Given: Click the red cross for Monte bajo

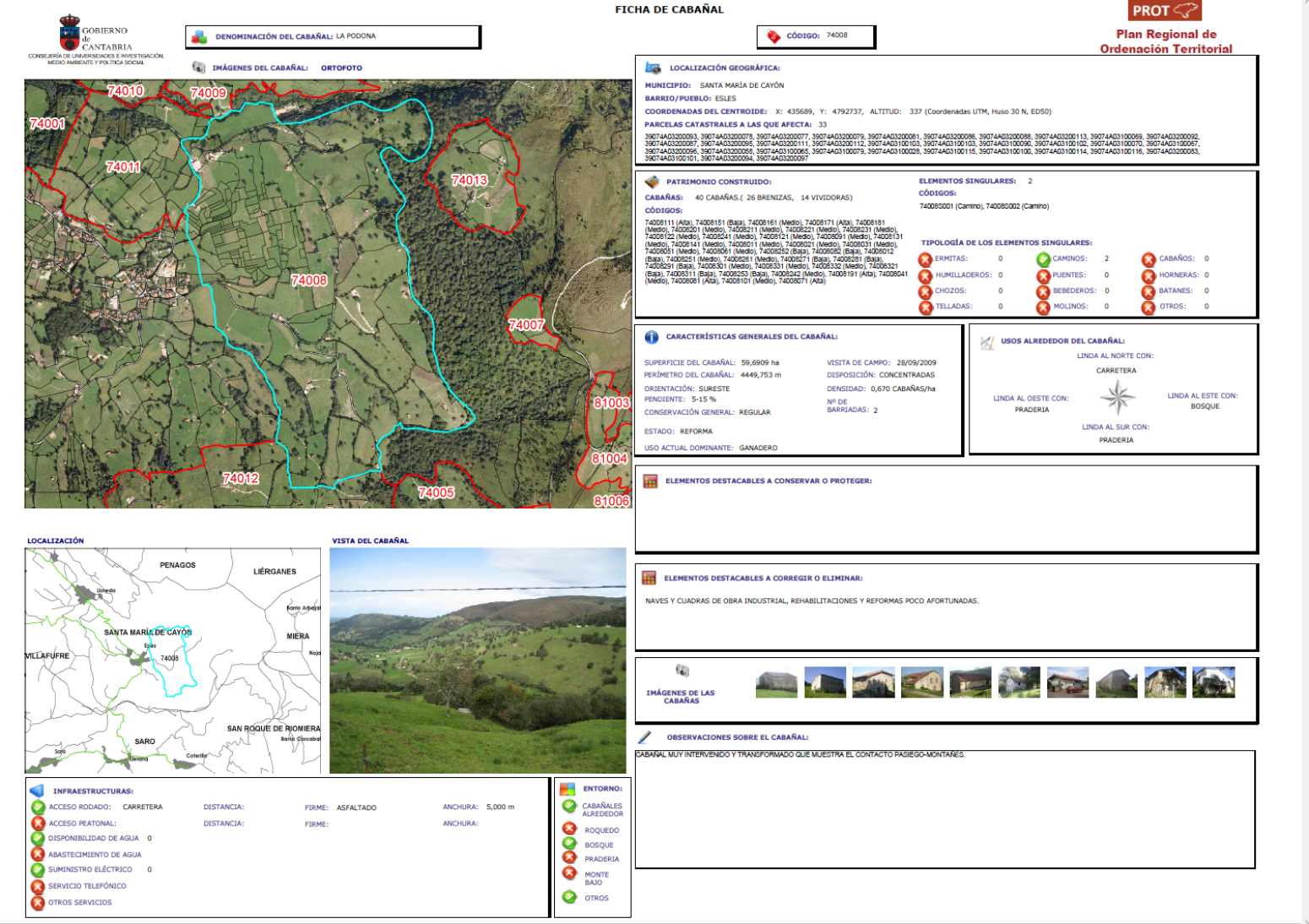Looking at the screenshot, I should pyautogui.click(x=569, y=872).
